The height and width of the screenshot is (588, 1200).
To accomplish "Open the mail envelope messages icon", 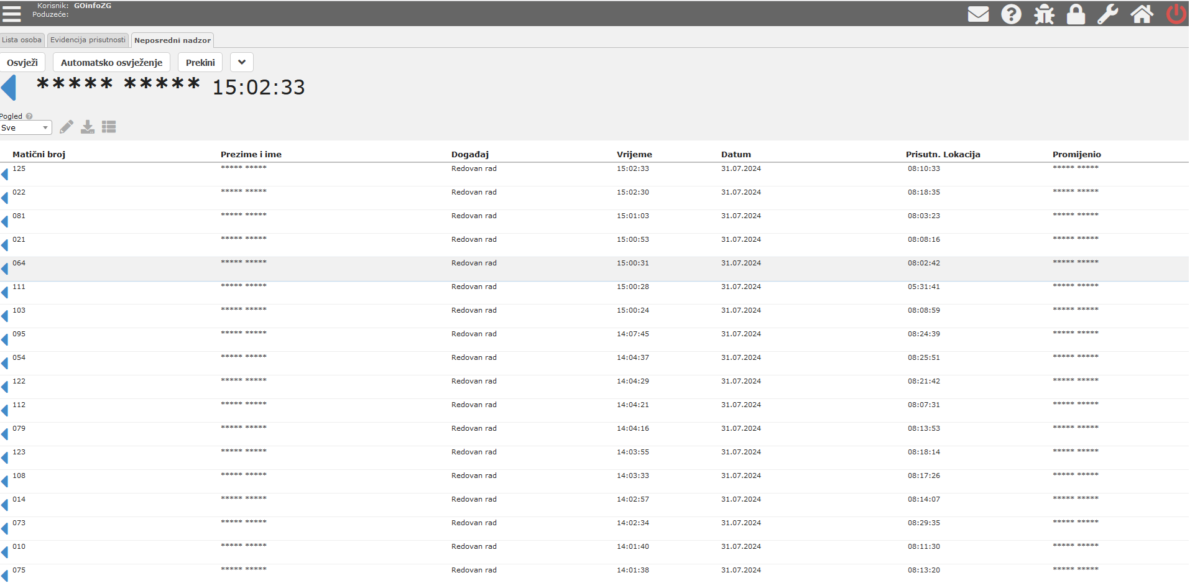I will pos(979,14).
